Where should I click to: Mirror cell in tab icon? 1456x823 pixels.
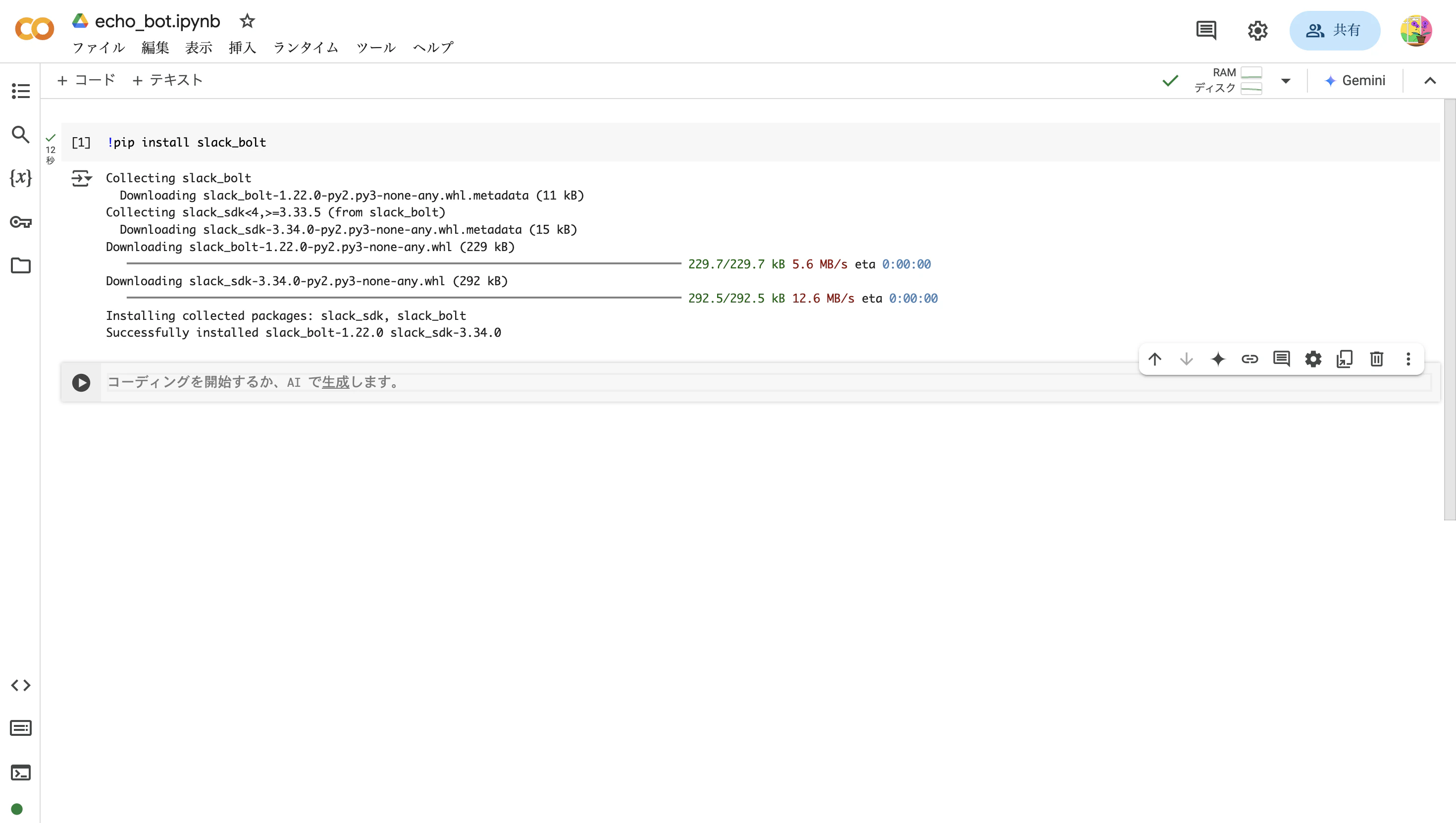1345,359
